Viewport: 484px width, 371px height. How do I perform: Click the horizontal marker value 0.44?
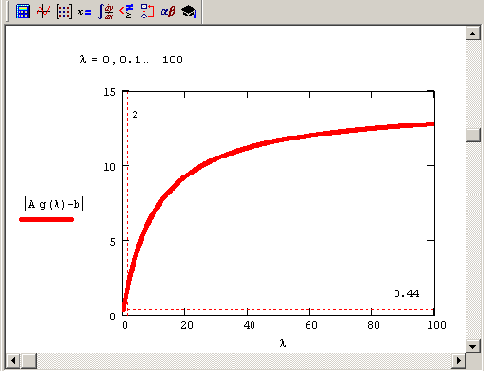pos(407,294)
